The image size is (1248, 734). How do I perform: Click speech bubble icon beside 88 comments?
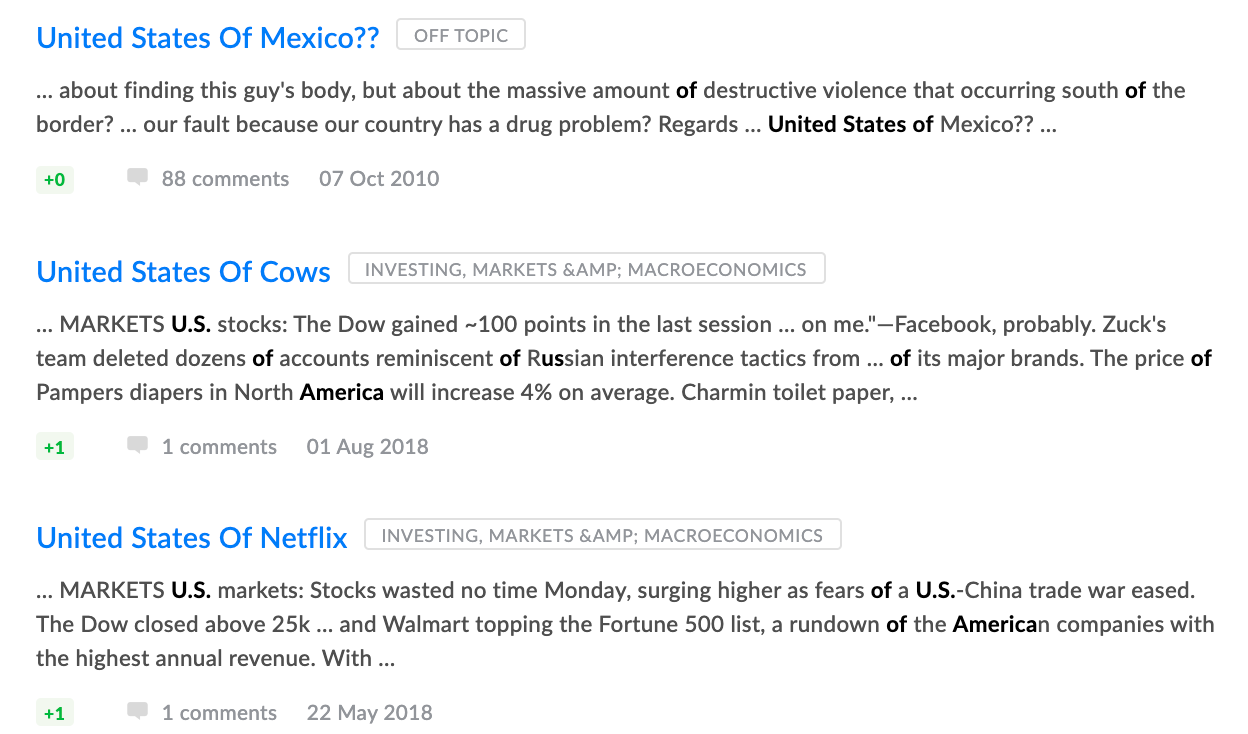click(138, 178)
